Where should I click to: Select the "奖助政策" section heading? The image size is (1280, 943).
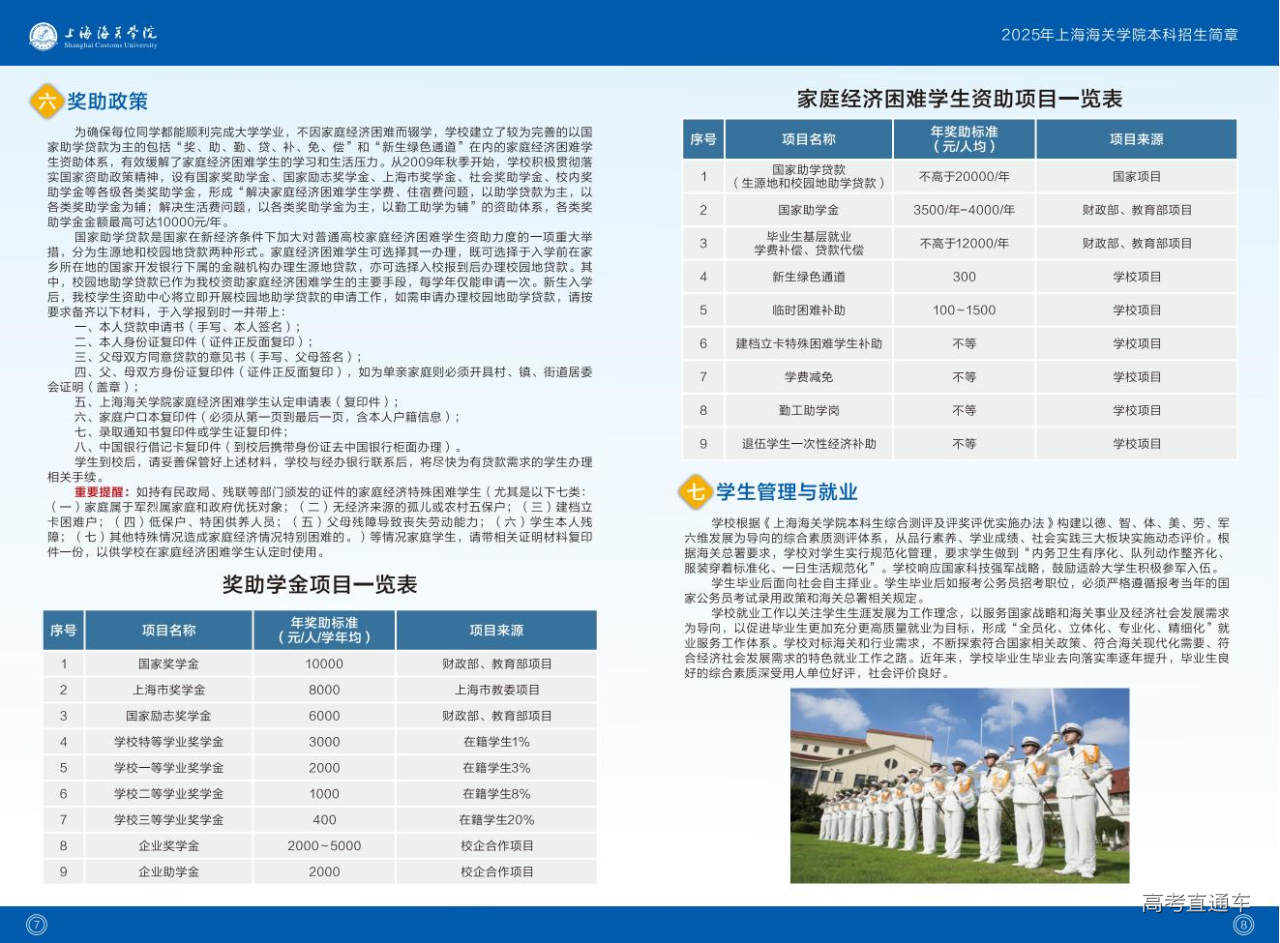[x=108, y=101]
